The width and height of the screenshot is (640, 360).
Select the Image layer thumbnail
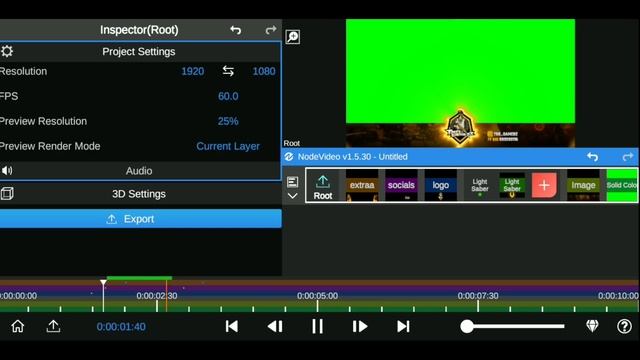(x=583, y=185)
